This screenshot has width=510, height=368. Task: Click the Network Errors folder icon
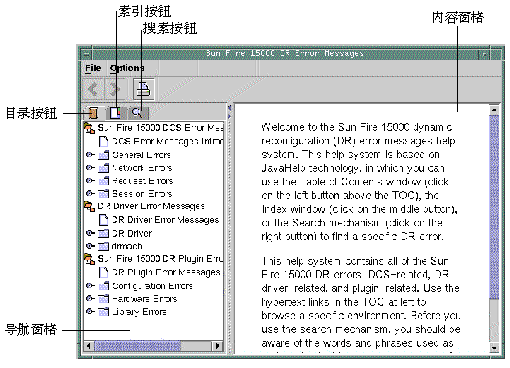(104, 168)
